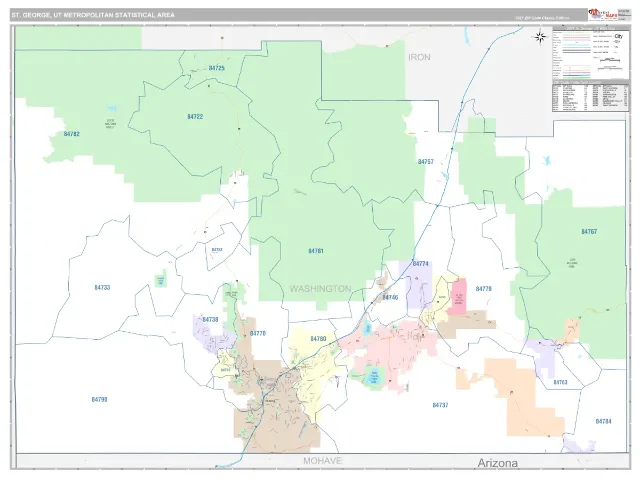Select ZIP code label 84746
This screenshot has width=640, height=480.
[x=390, y=297]
